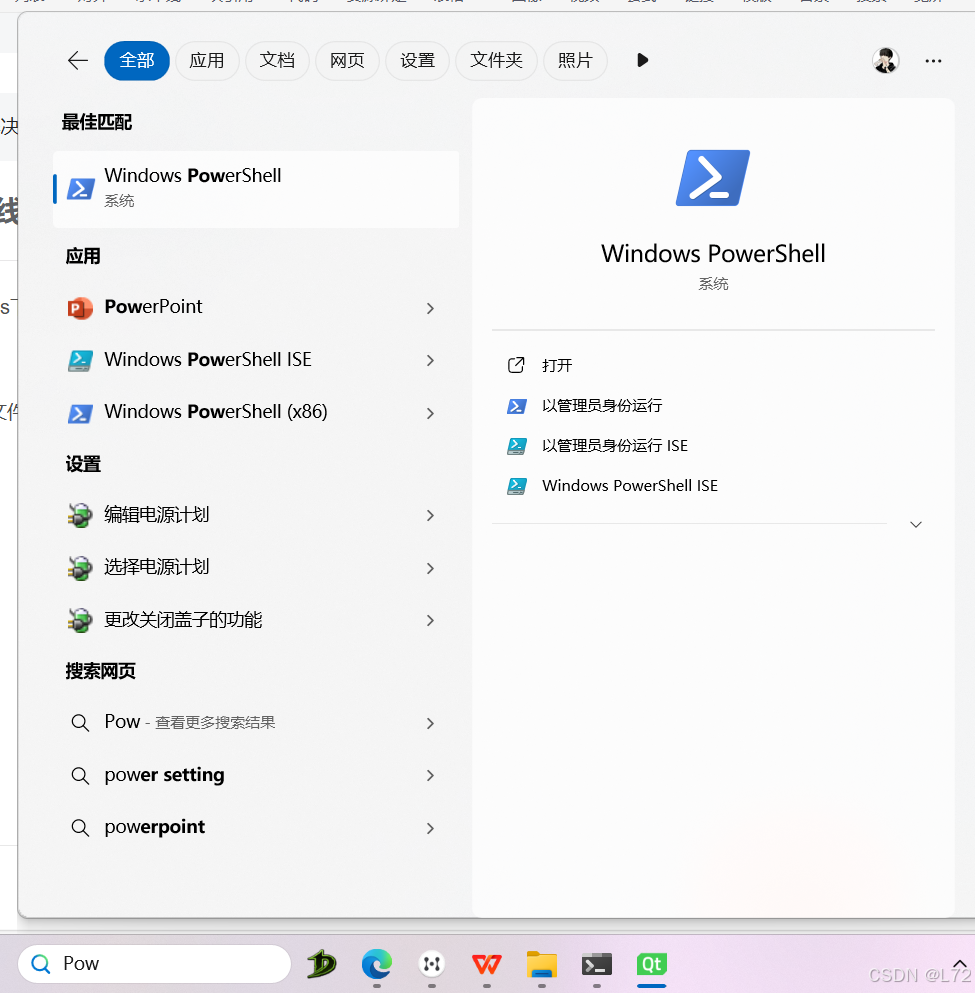Expand the power setting suggestion chevron
975x993 pixels.
(x=431, y=776)
